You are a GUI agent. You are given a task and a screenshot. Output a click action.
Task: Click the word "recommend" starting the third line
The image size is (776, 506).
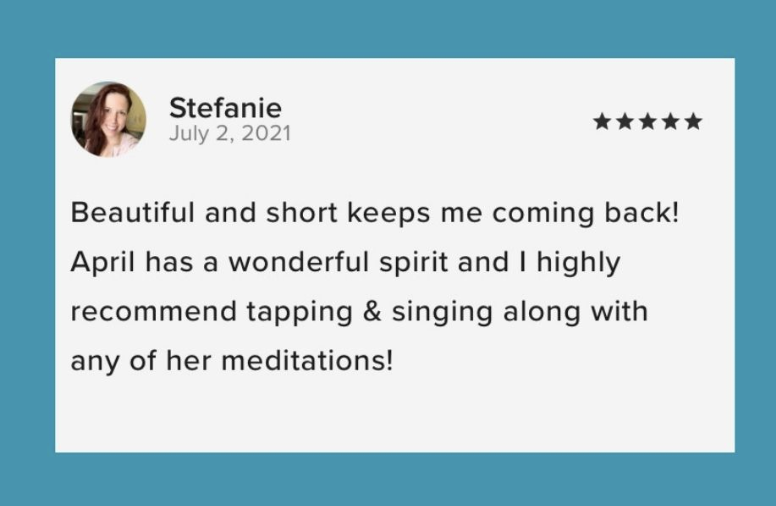pyautogui.click(x=153, y=312)
